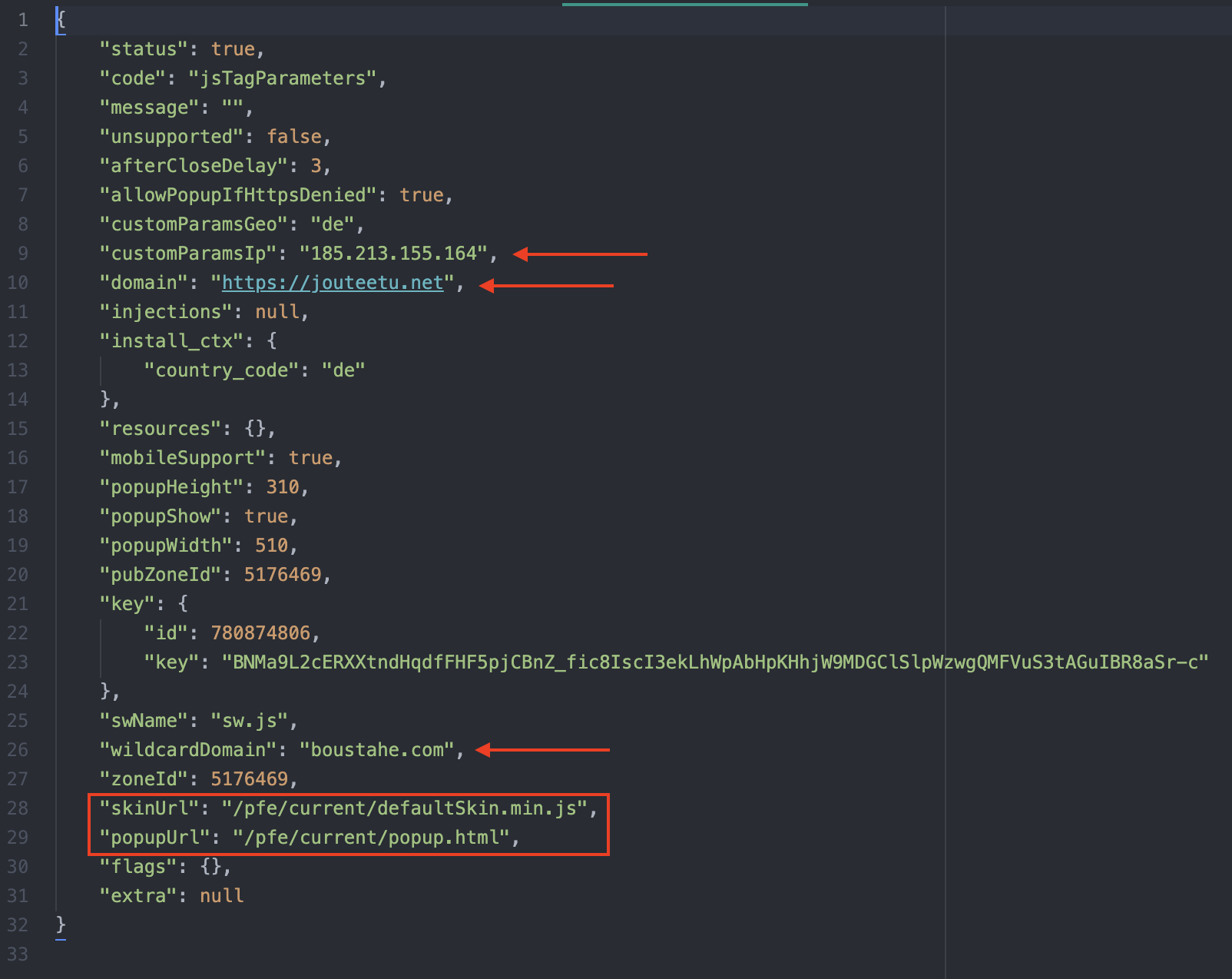Click the id value 780874806

(260, 633)
